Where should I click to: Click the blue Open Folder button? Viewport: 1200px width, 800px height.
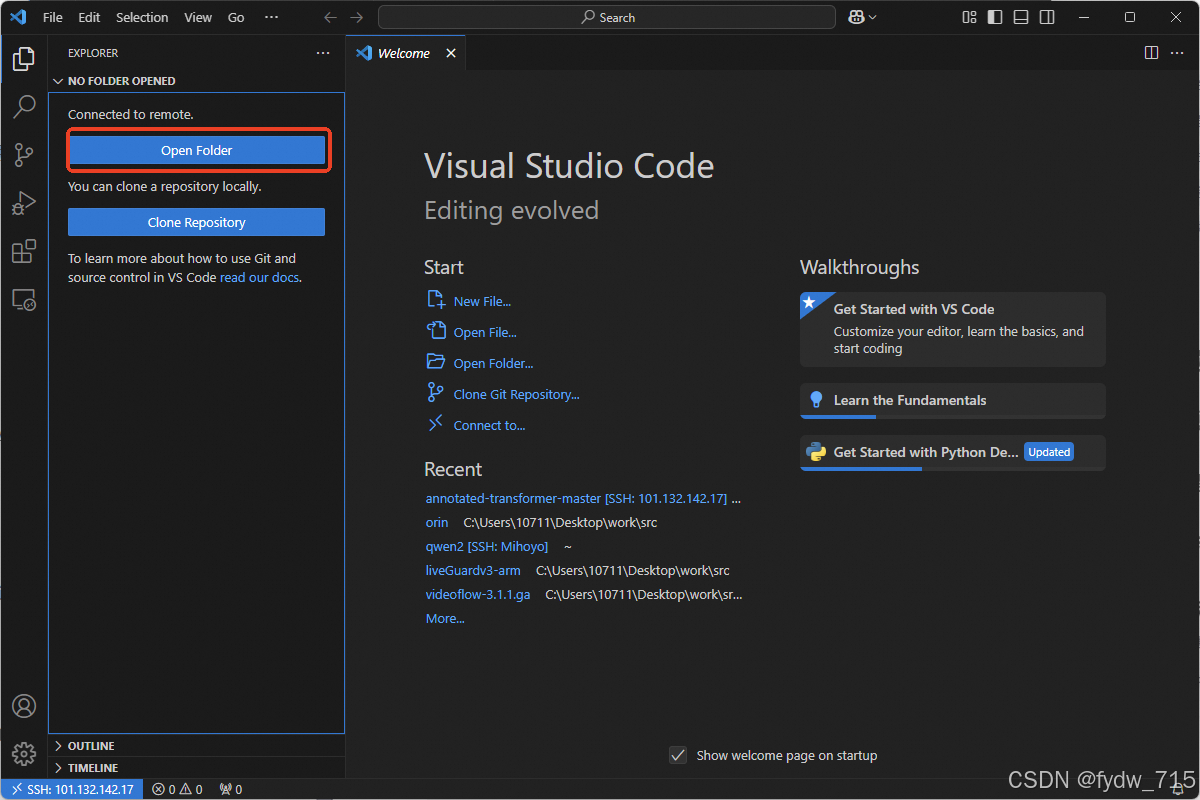click(196, 150)
